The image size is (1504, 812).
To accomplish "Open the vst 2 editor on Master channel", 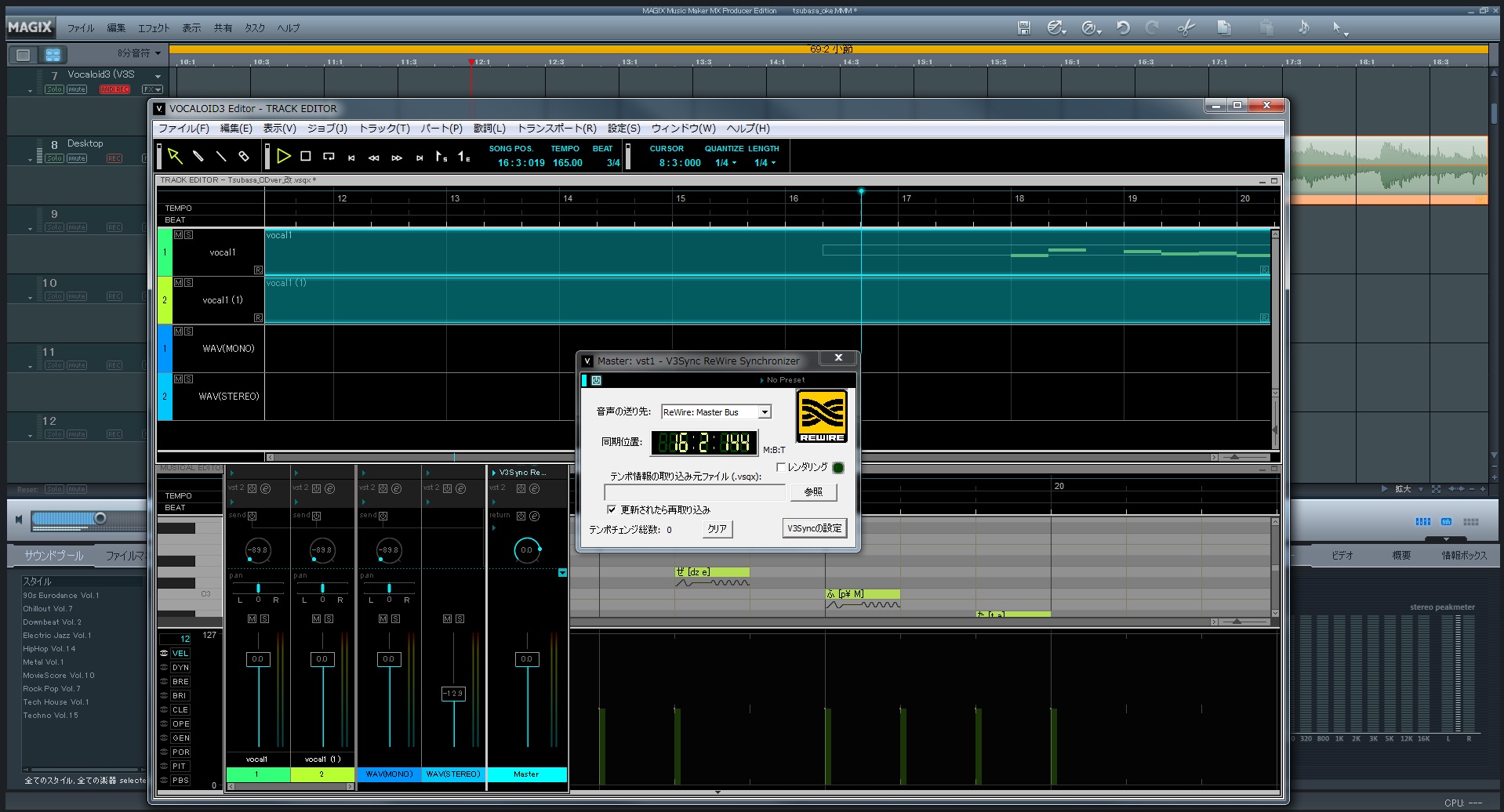I will coord(534,488).
